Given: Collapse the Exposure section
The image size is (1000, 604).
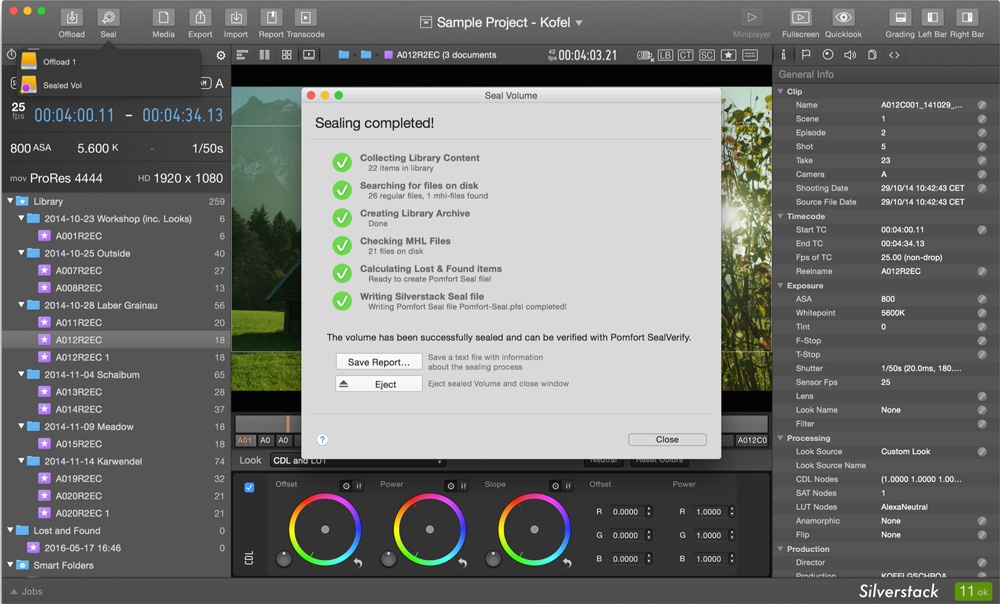Looking at the screenshot, I should 780,285.
